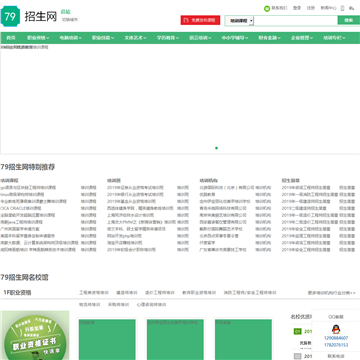Expand the 职业资格 navigation menu

(x=38, y=38)
